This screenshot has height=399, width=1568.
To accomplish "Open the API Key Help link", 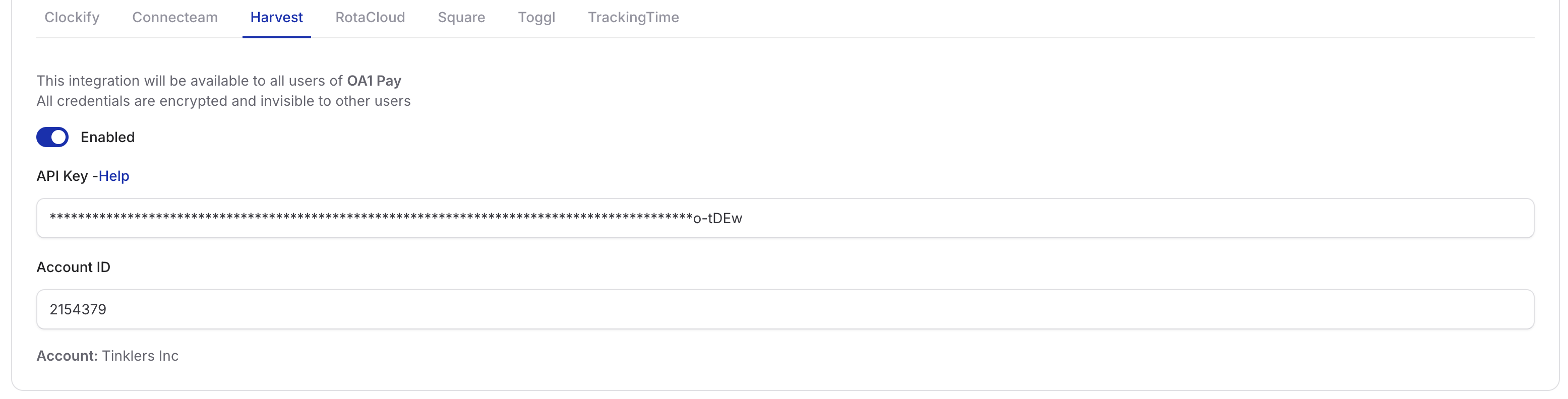I will [114, 176].
